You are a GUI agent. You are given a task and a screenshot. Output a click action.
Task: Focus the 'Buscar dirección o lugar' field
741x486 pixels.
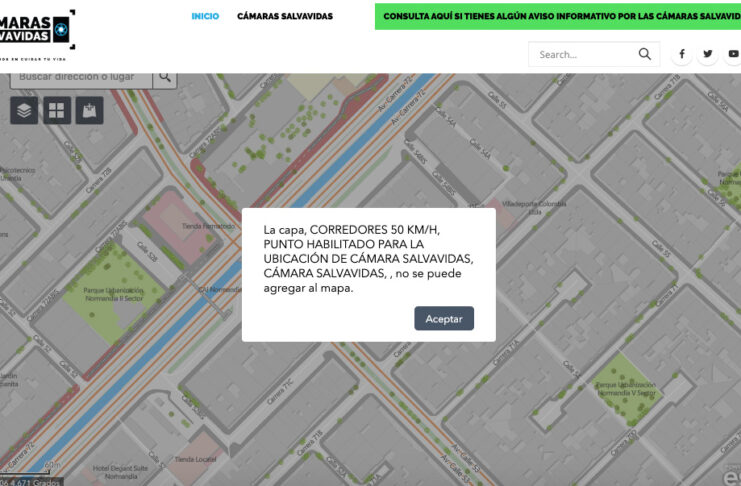pos(80,76)
